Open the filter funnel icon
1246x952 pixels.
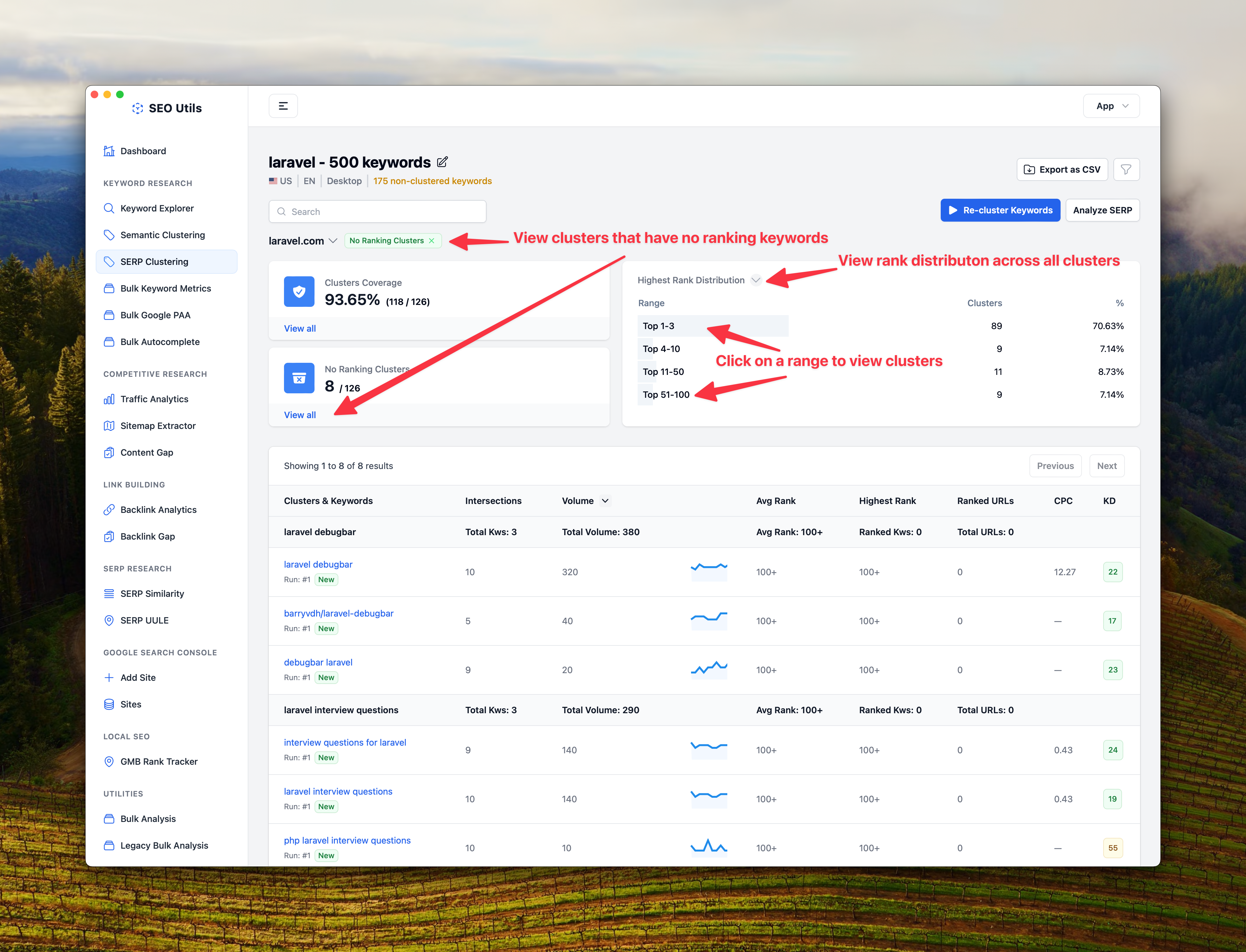click(x=1126, y=169)
